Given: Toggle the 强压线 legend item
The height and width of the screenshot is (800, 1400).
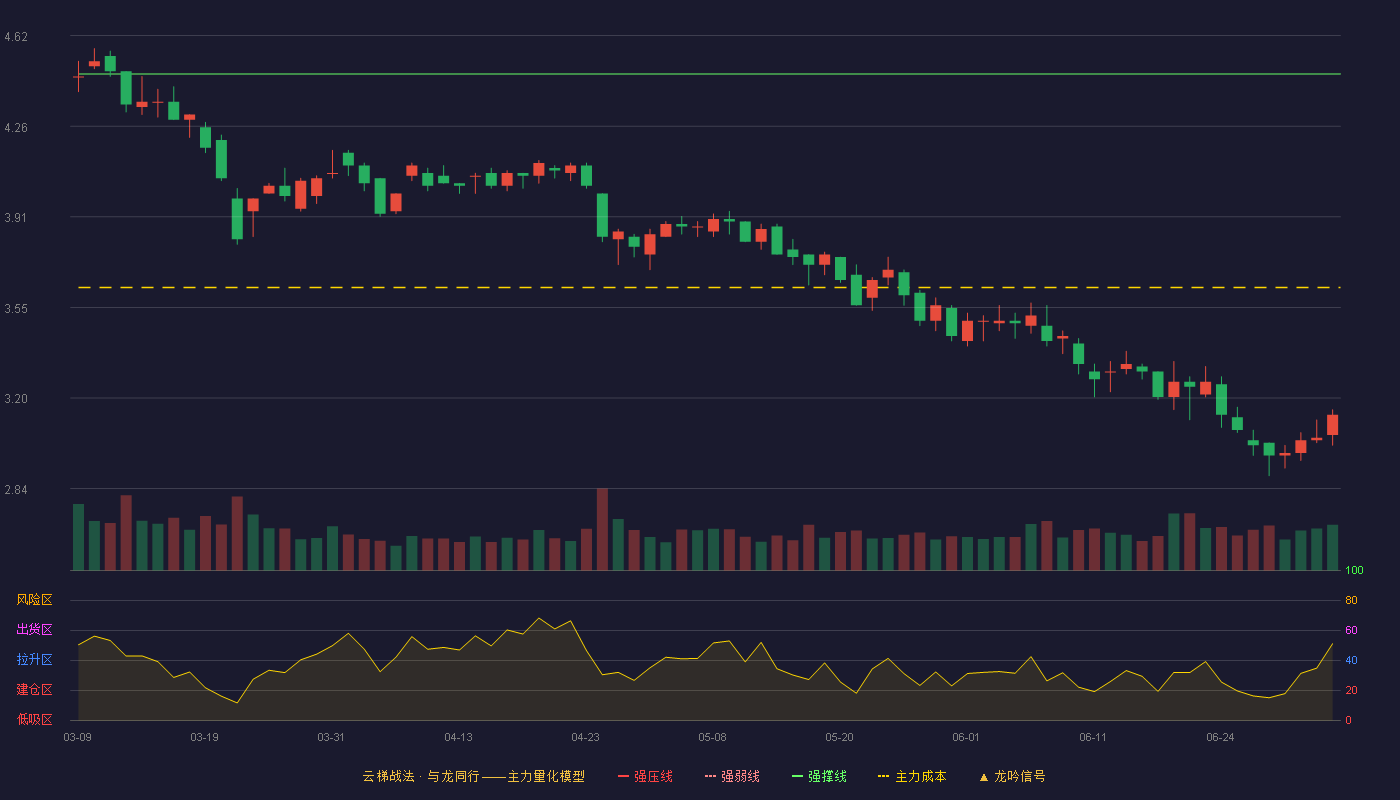Looking at the screenshot, I should point(645,776).
